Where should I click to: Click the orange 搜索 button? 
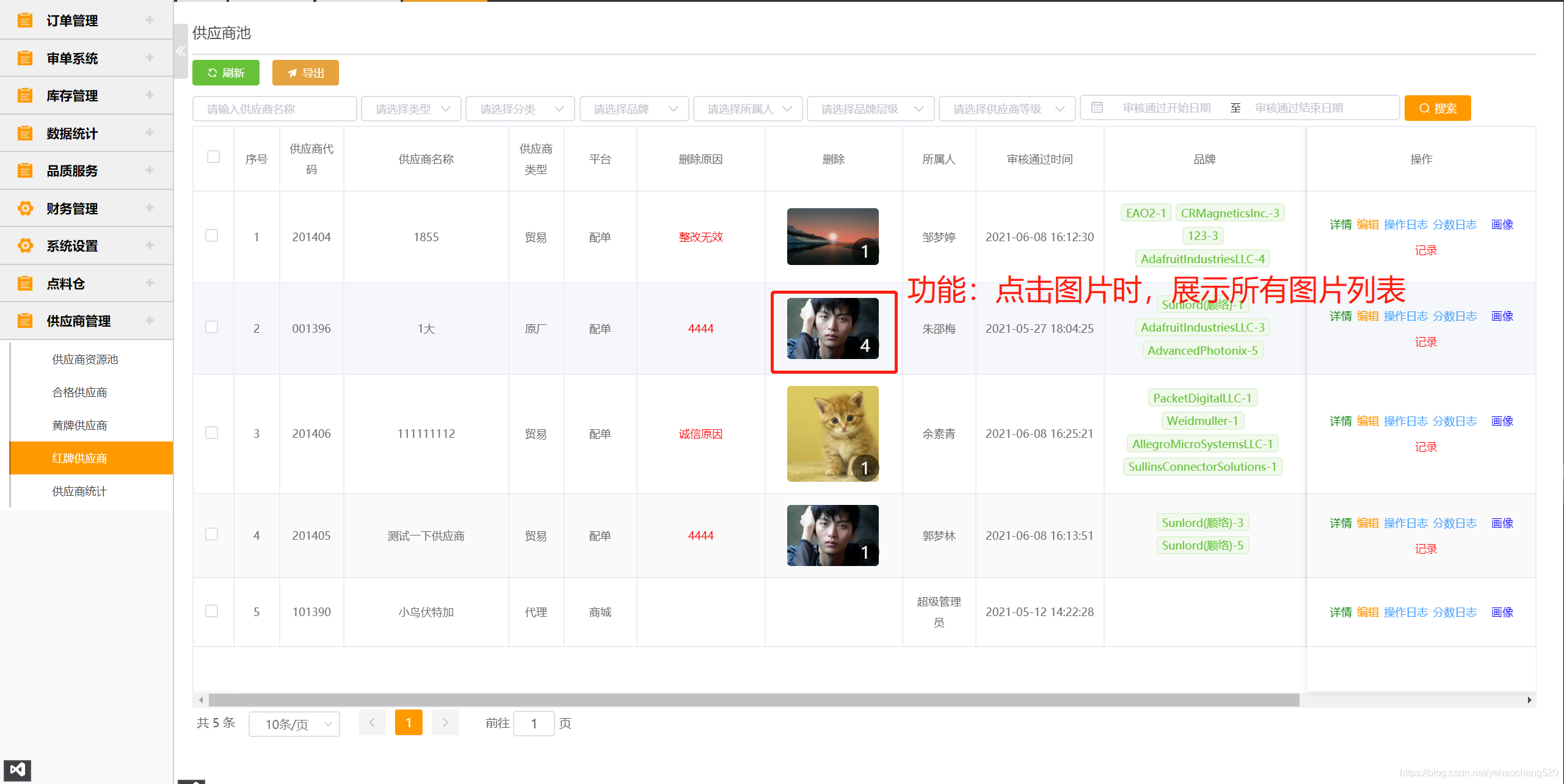[1437, 108]
